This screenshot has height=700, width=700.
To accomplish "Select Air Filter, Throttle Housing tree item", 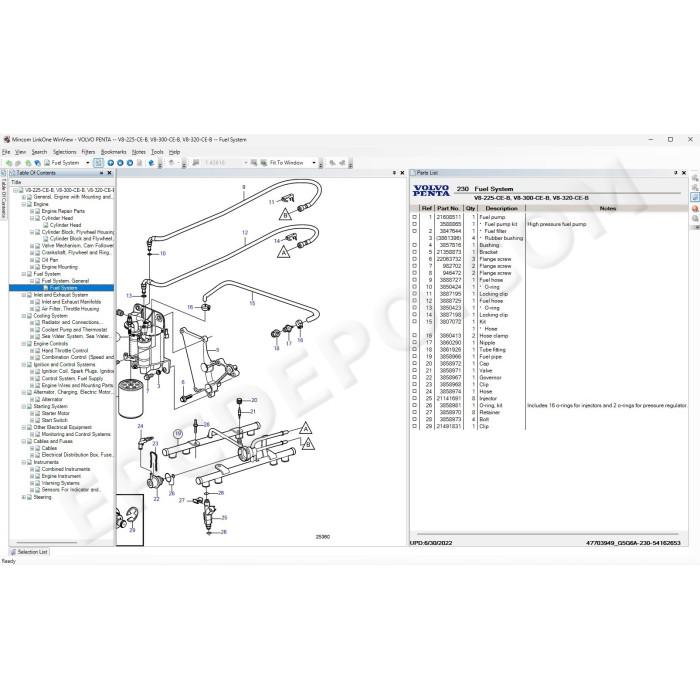I will coord(70,309).
